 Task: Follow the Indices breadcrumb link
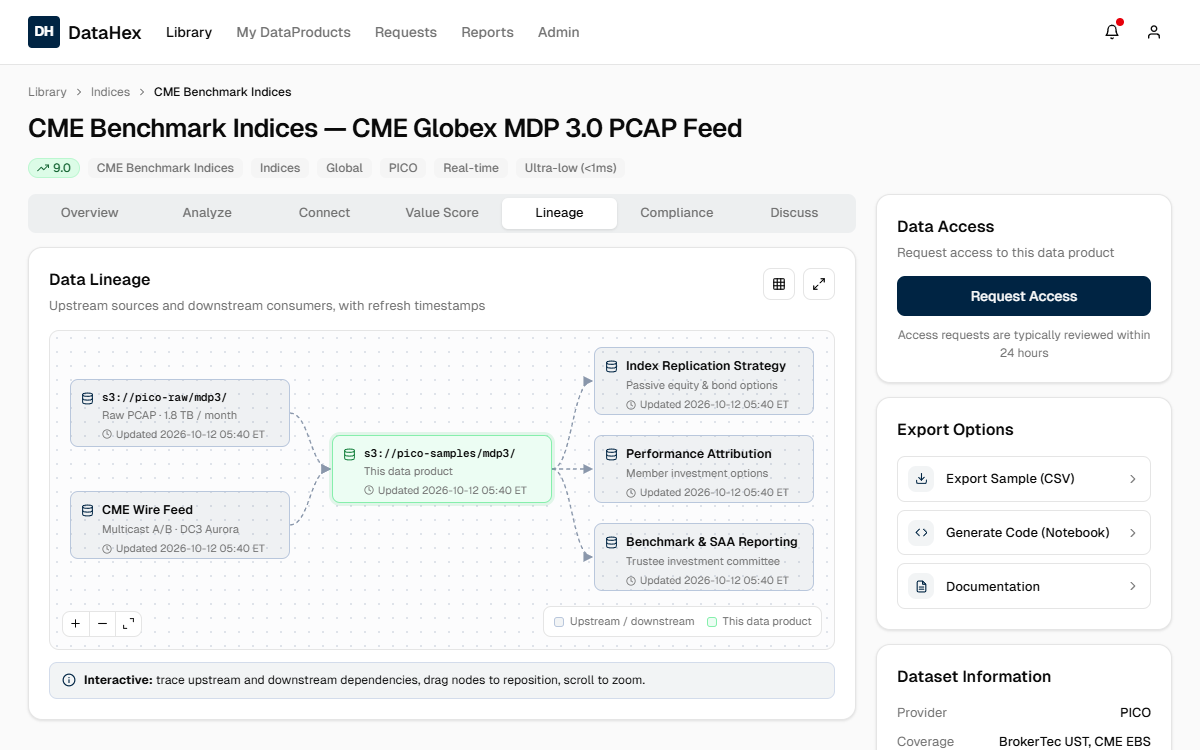110,92
